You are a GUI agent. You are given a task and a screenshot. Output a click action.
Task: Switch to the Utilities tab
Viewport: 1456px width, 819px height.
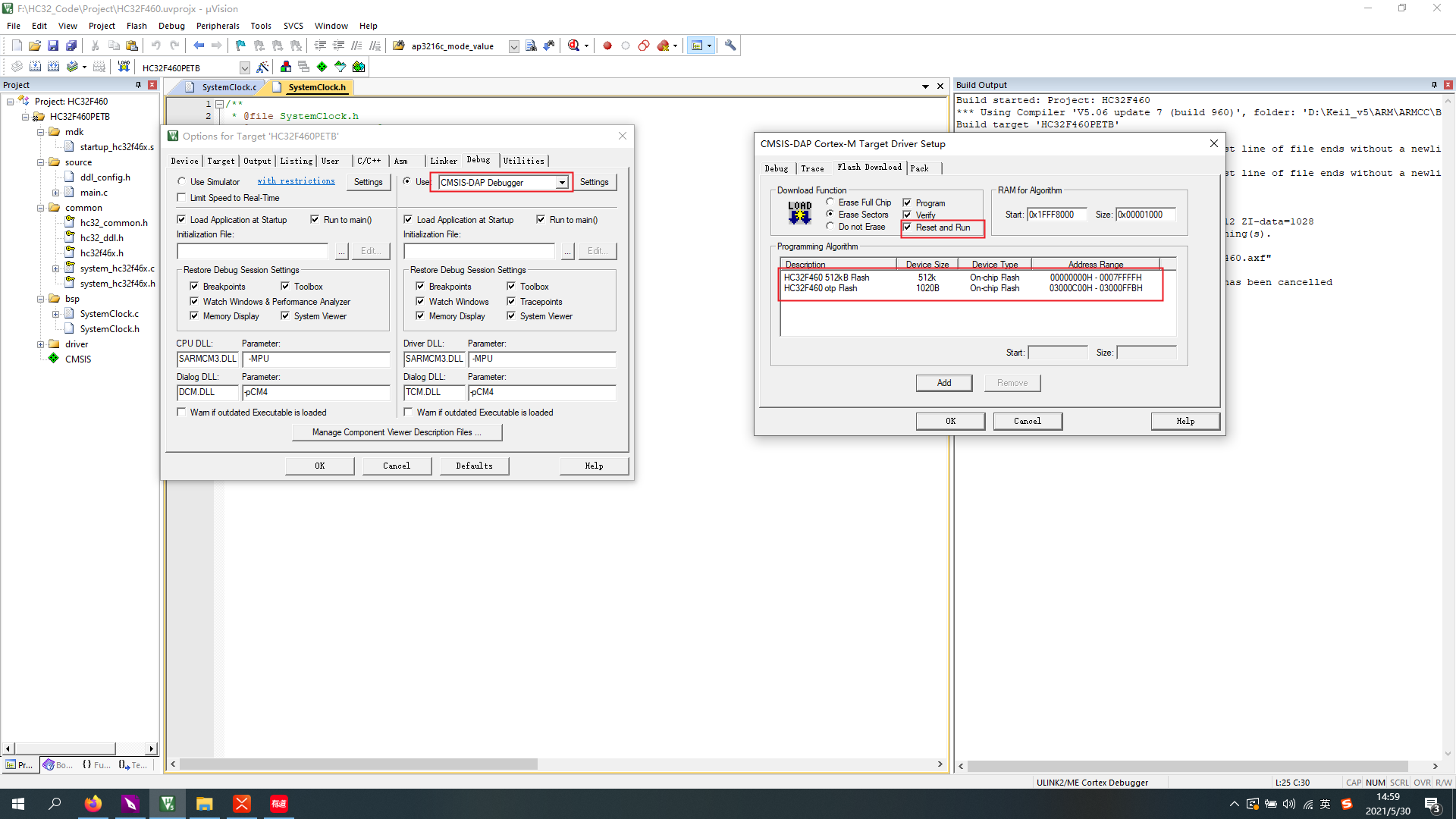pos(523,161)
